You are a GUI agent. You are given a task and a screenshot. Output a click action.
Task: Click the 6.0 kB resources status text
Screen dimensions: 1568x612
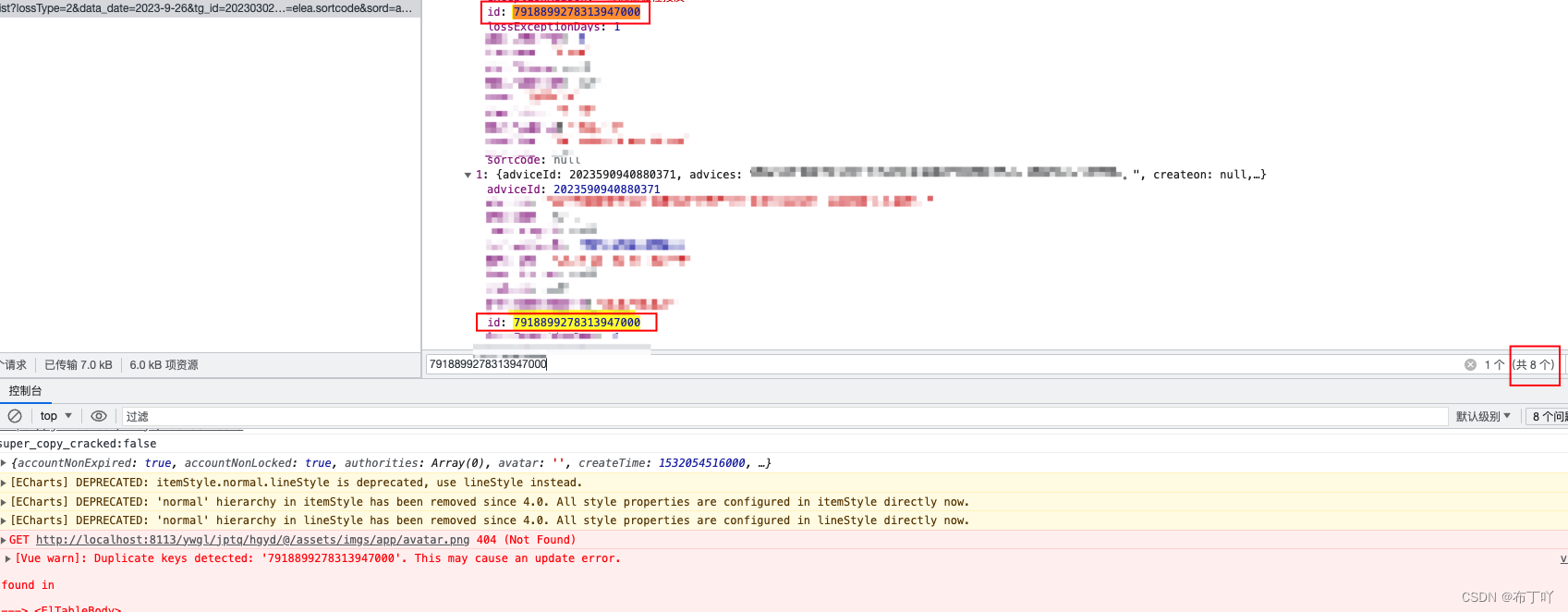coord(164,365)
